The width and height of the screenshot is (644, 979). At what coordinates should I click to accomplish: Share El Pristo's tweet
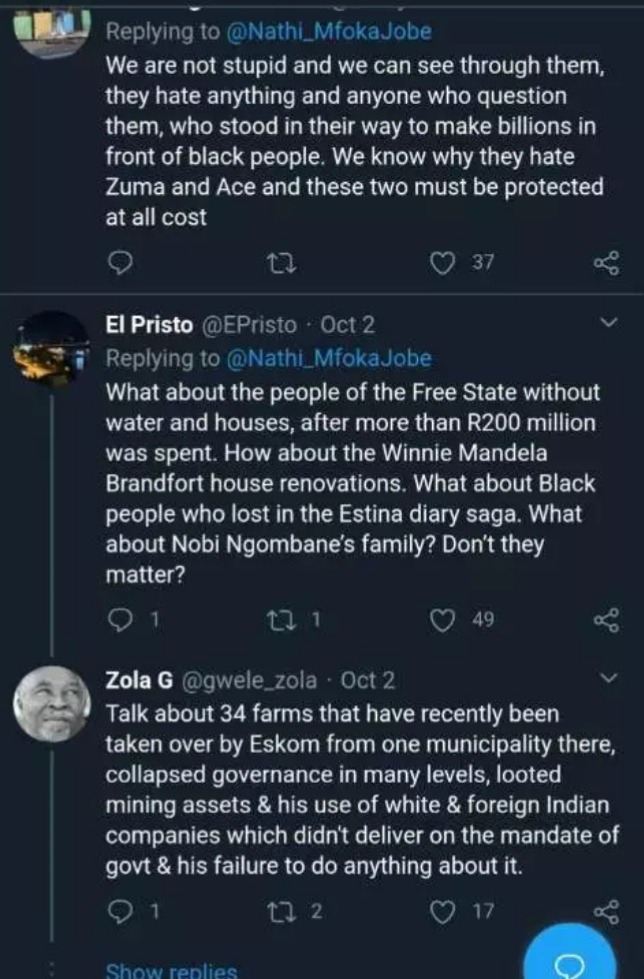pos(607,621)
